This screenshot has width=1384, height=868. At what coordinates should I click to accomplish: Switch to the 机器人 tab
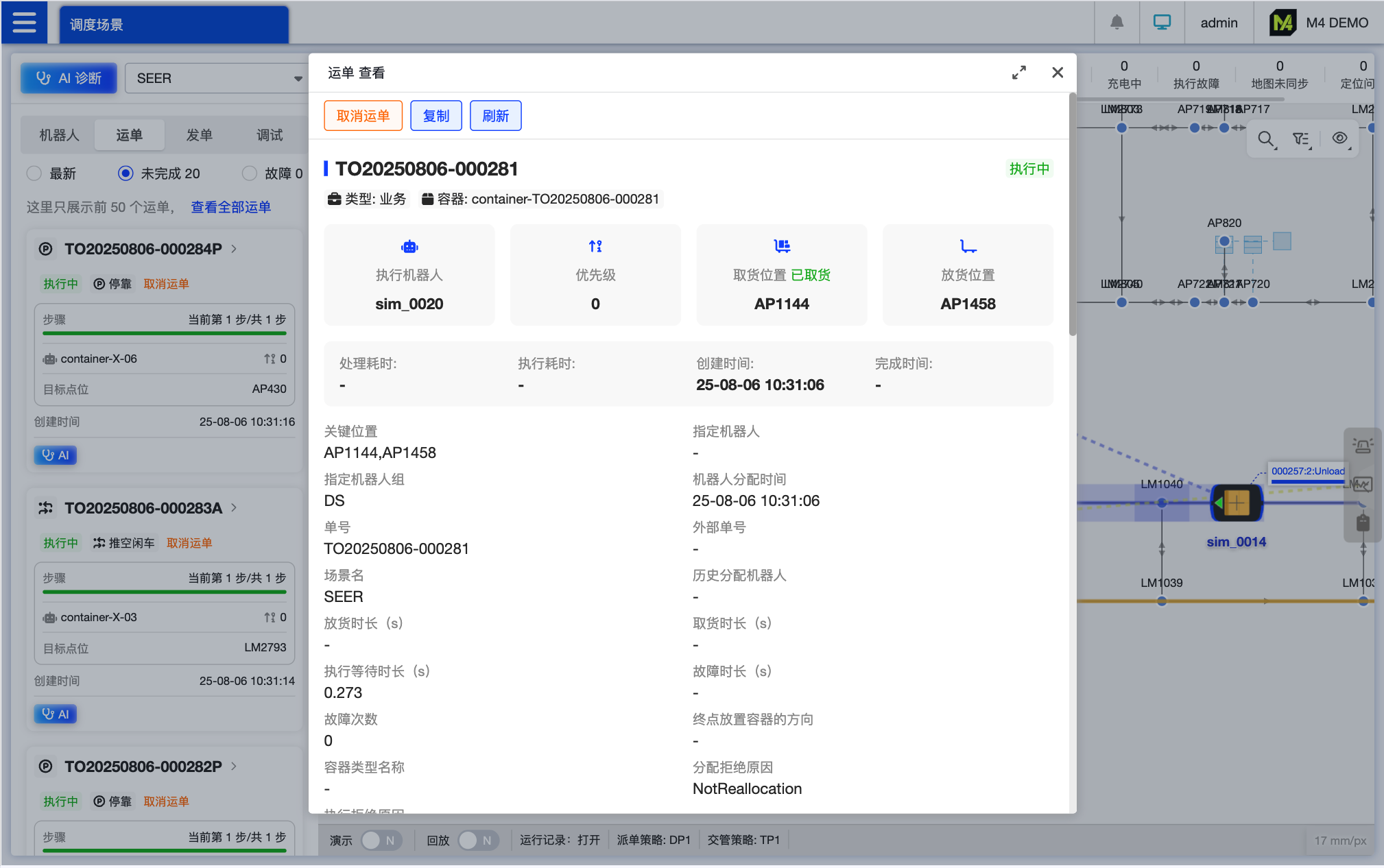[x=59, y=135]
